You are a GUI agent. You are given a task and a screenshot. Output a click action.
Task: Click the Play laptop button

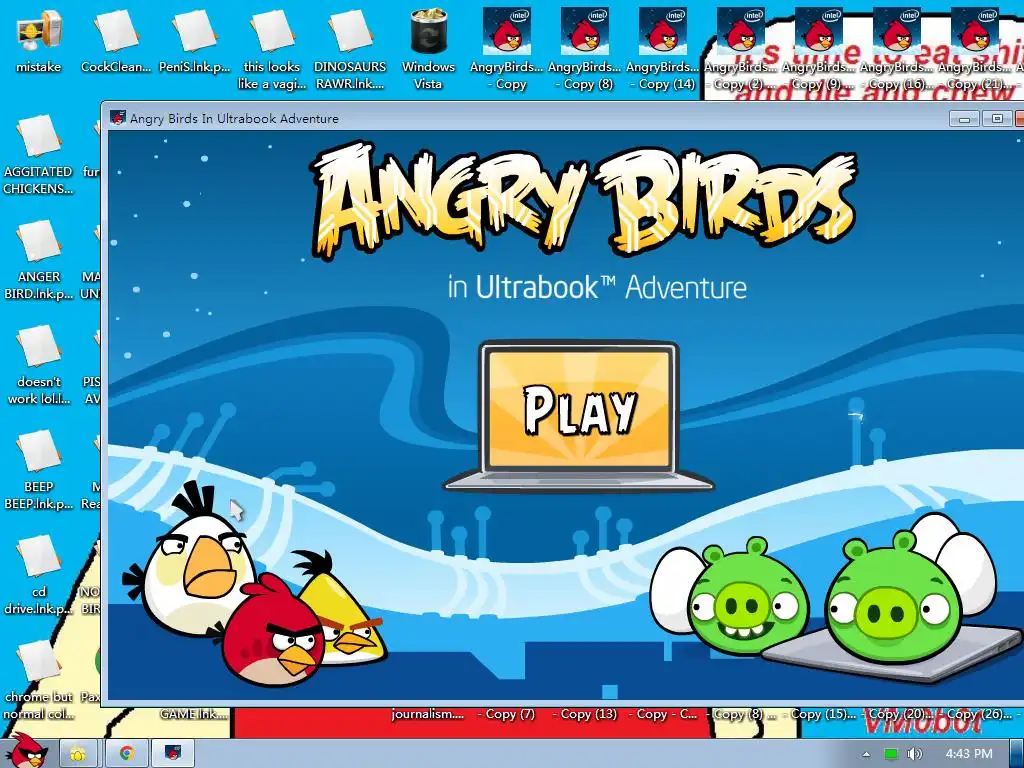click(579, 416)
